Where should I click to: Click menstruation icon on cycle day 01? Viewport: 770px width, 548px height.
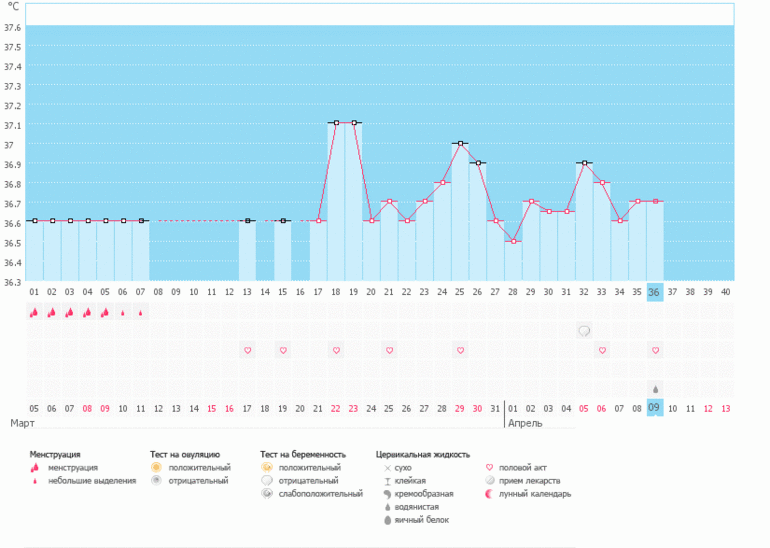34,312
